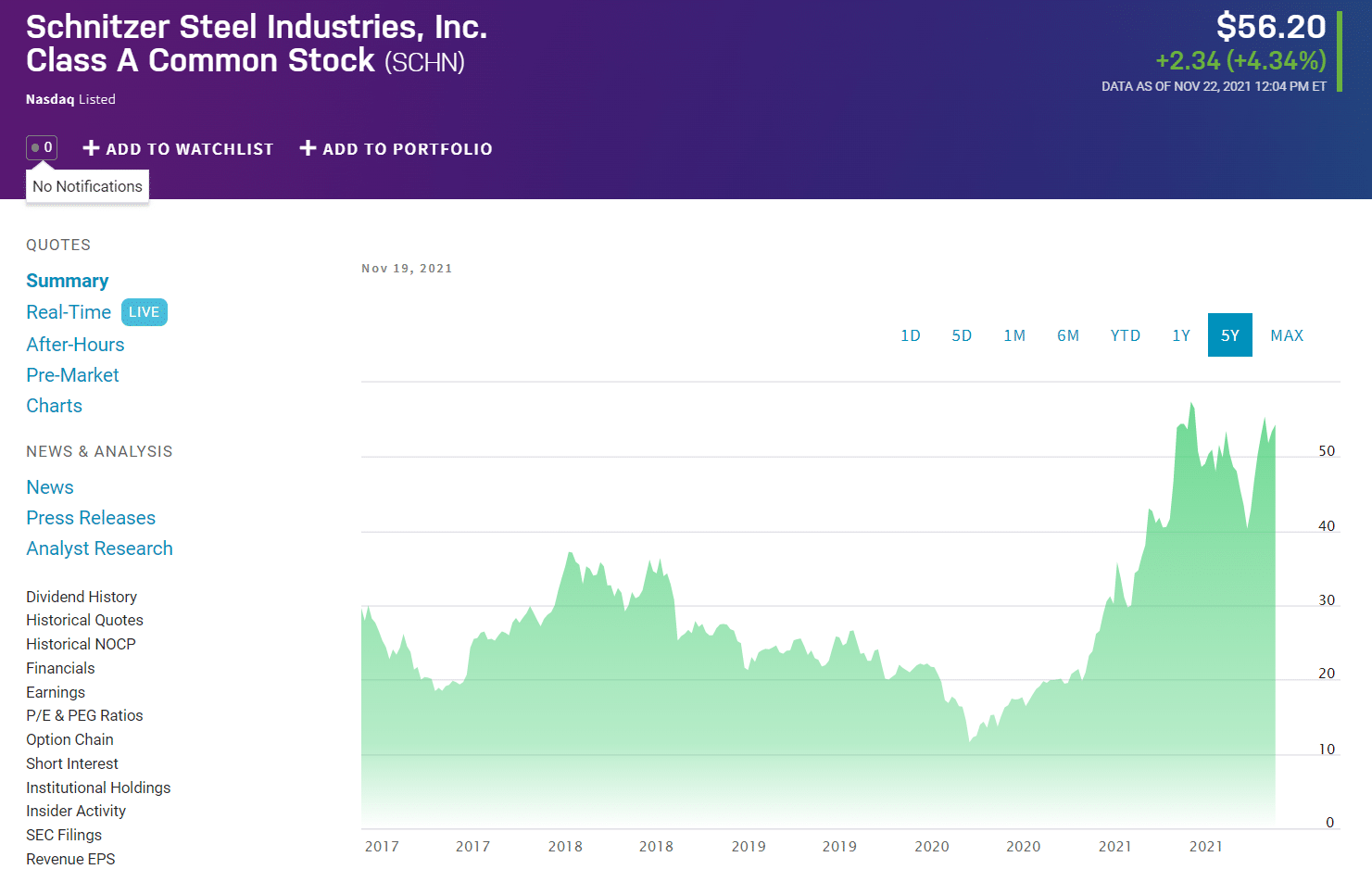Click the plus icon beside Add to Portfolio
The height and width of the screenshot is (882, 1372).
click(308, 148)
